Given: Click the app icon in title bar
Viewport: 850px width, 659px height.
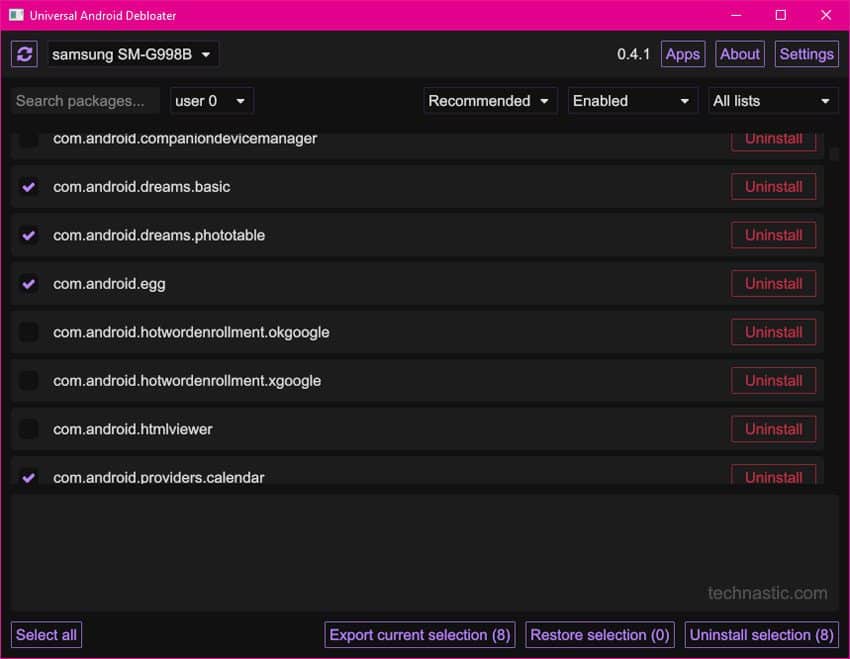Looking at the screenshot, I should pos(16,15).
